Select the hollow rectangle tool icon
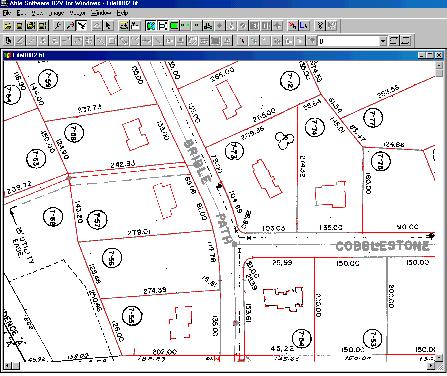447x376 pixels. click(111, 41)
